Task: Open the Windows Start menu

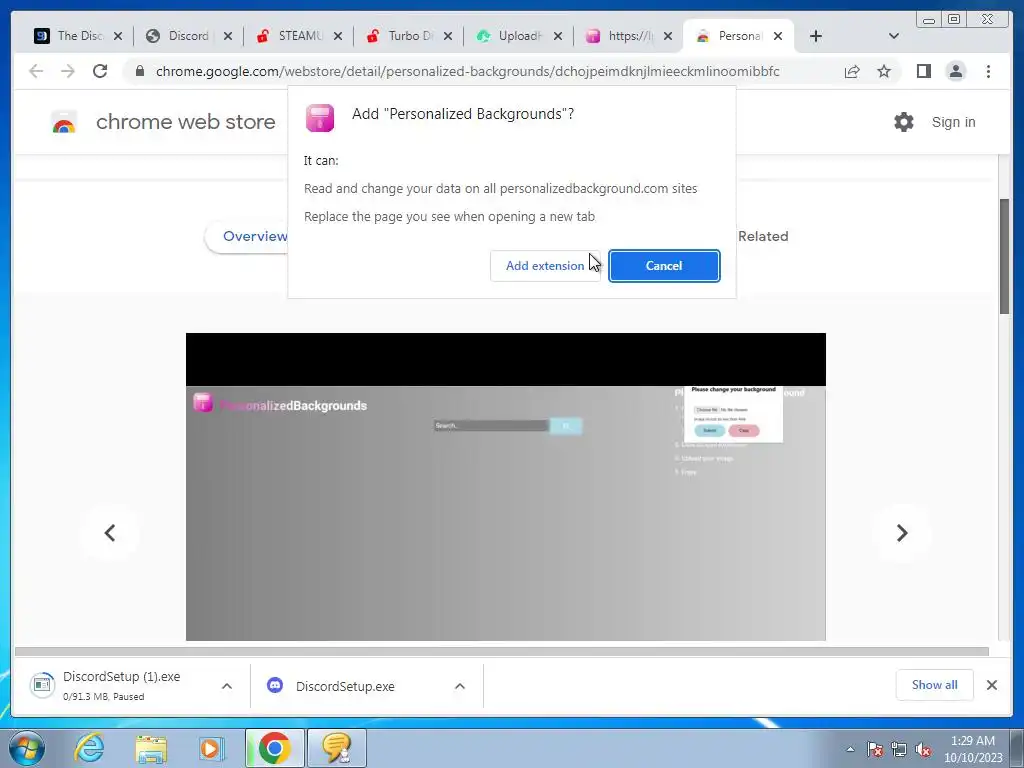Action: tap(26, 748)
